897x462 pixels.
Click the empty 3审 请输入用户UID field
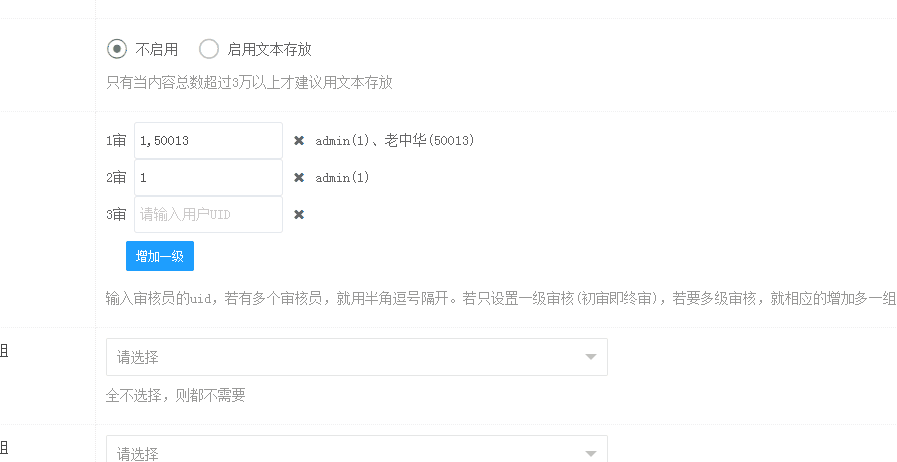coord(208,214)
